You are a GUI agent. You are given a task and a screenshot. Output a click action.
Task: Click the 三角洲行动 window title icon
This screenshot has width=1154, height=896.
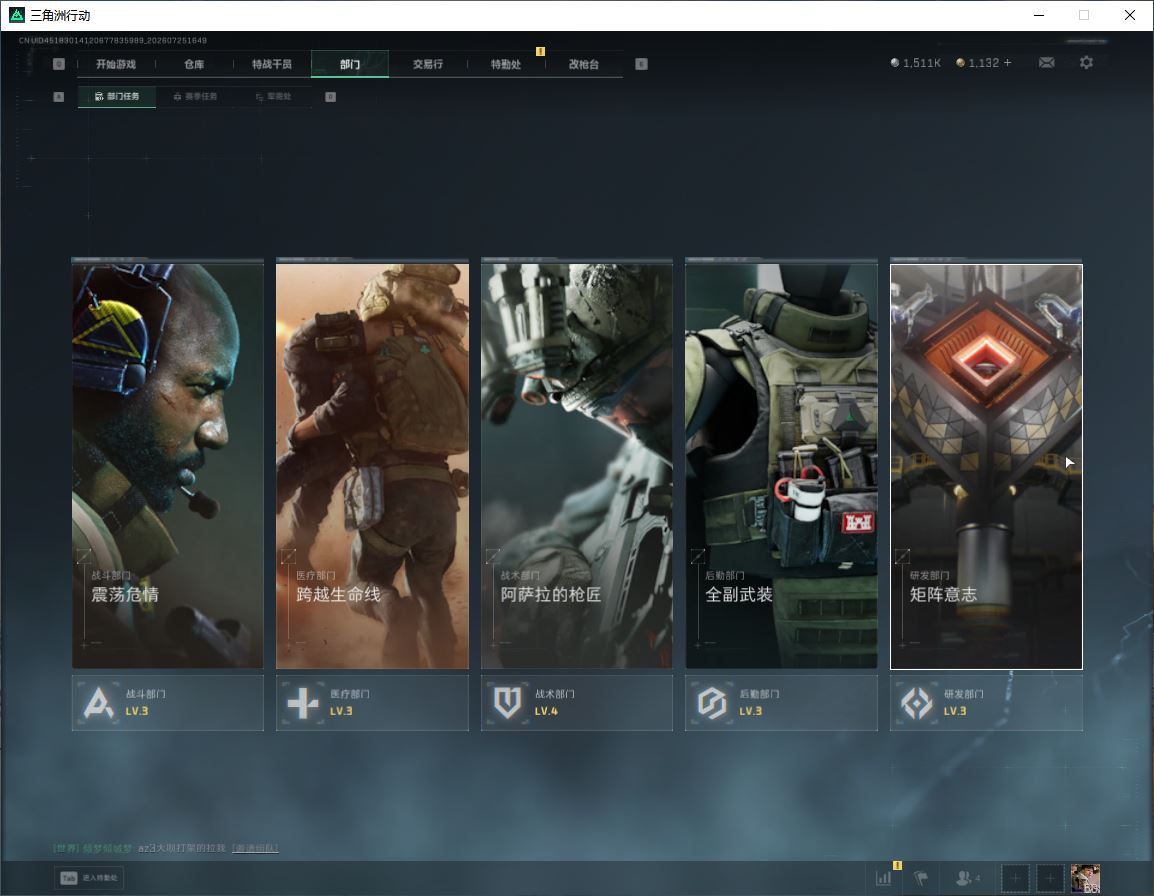16,15
